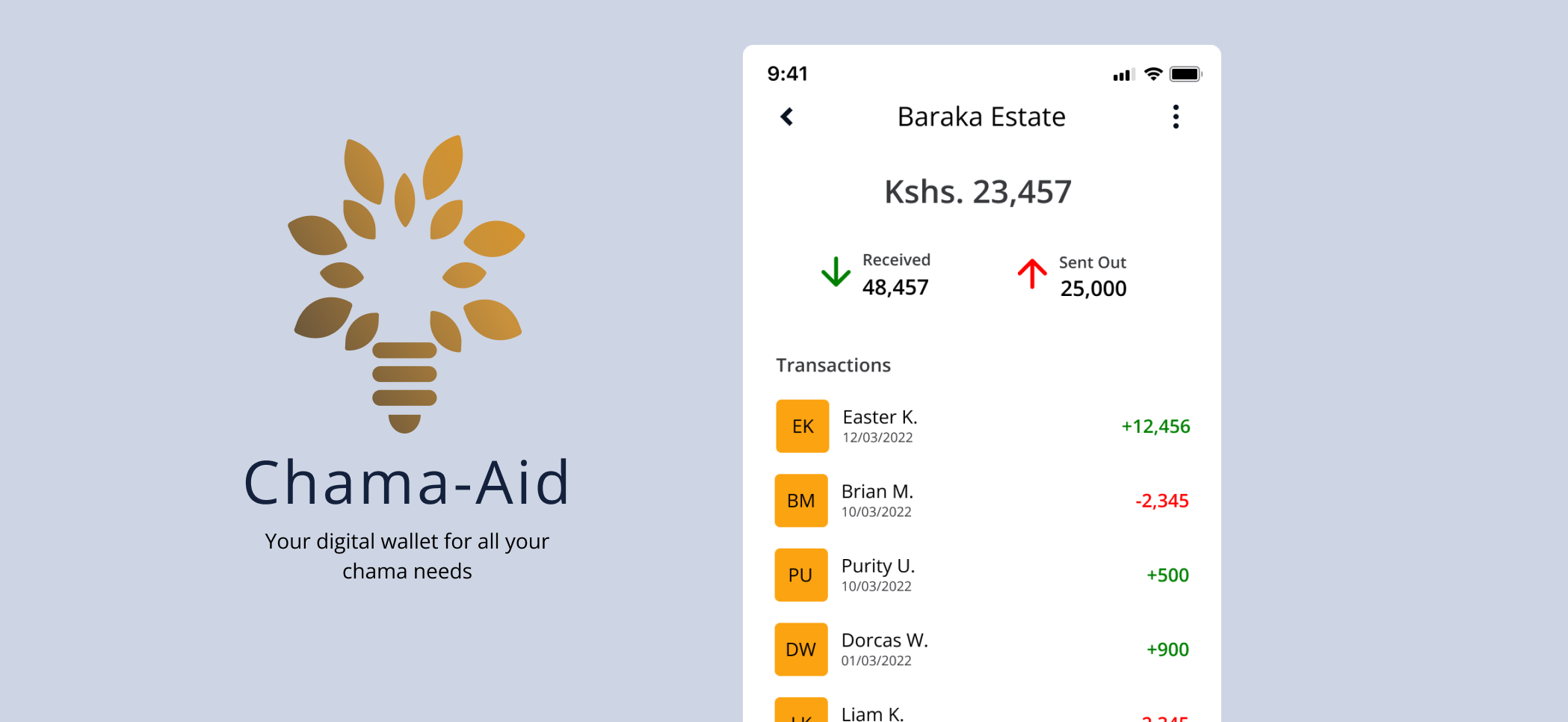
Task: Click the Chama-Aid brand name text
Action: point(407,483)
